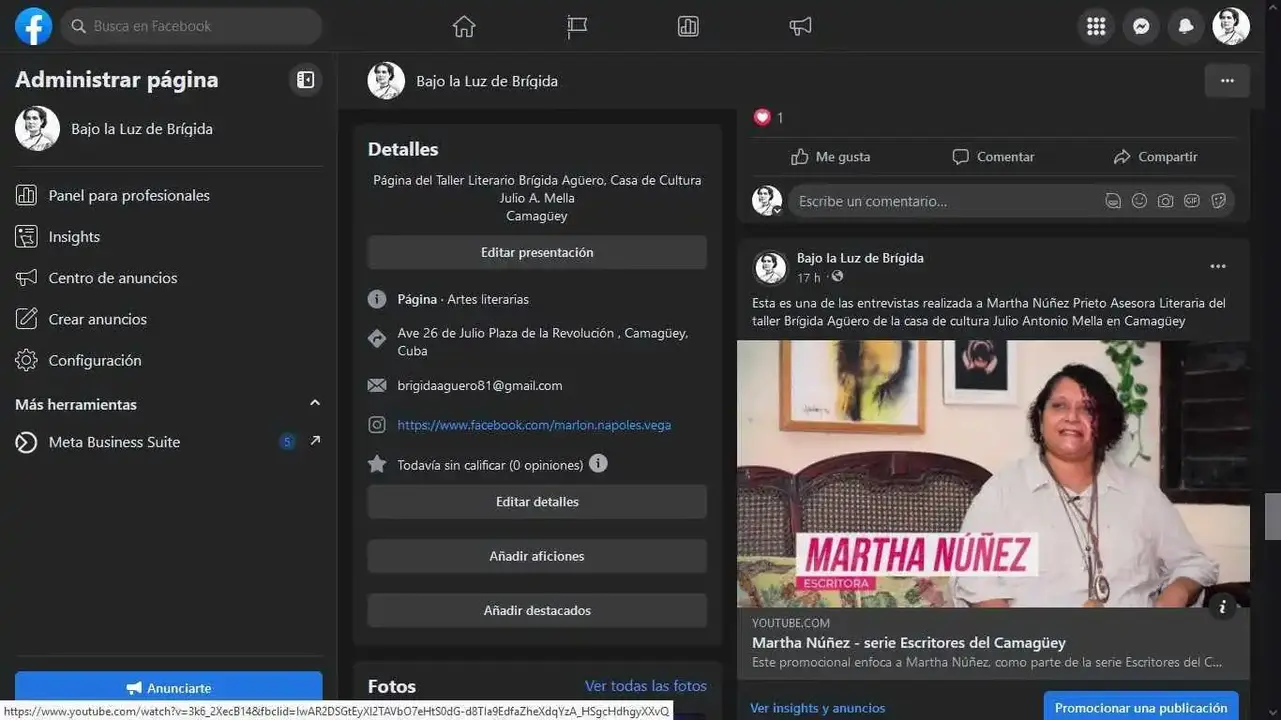The image size is (1281, 720).
Task: Click the post's public globe audience icon
Action: [x=837, y=276]
